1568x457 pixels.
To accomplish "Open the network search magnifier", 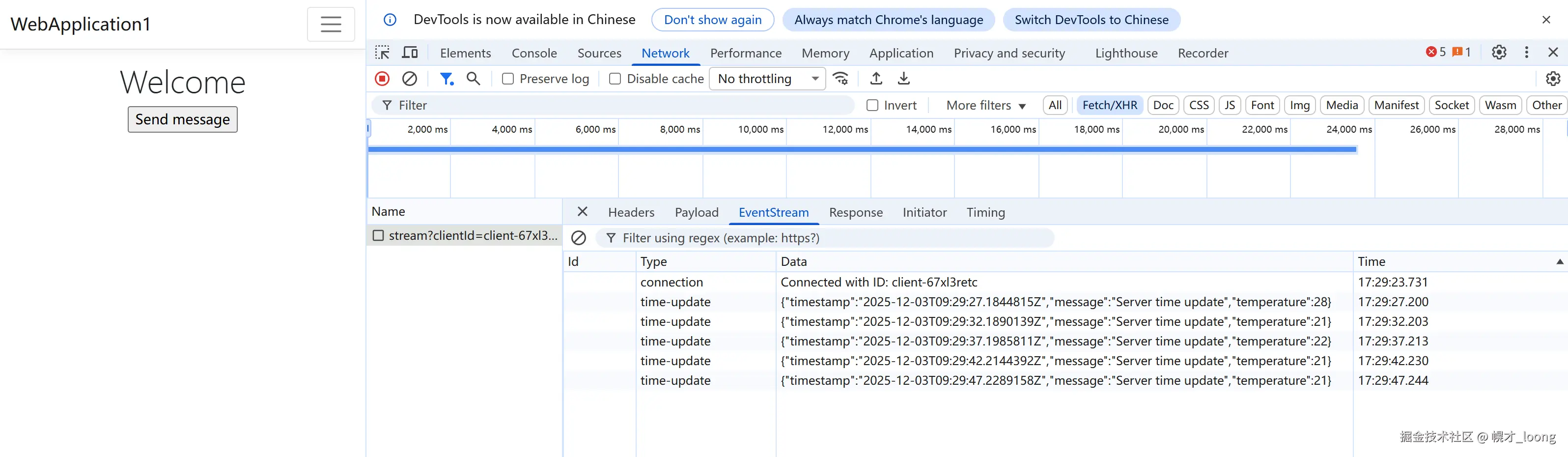I will 473,79.
